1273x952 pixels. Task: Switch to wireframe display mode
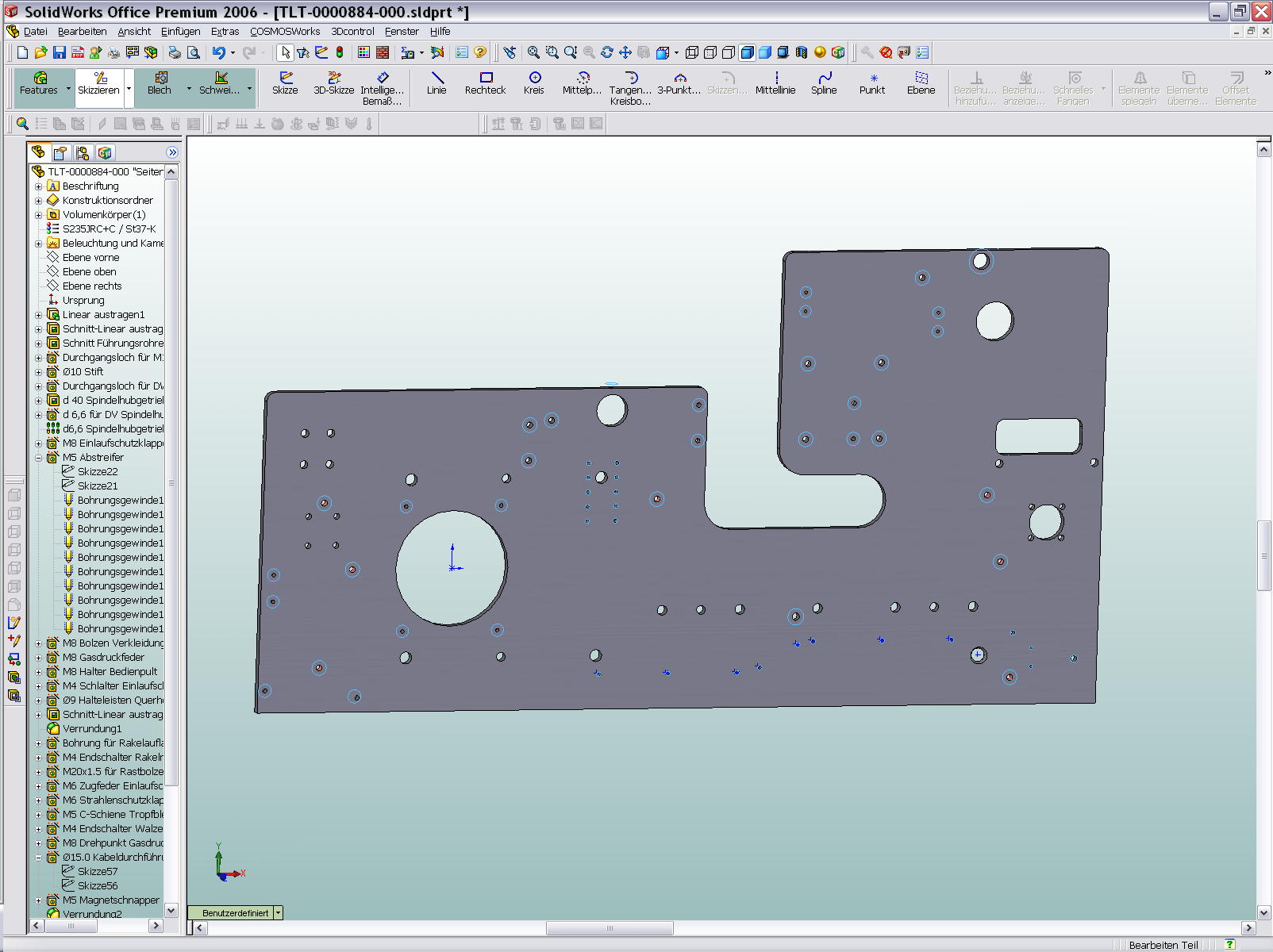(692, 52)
